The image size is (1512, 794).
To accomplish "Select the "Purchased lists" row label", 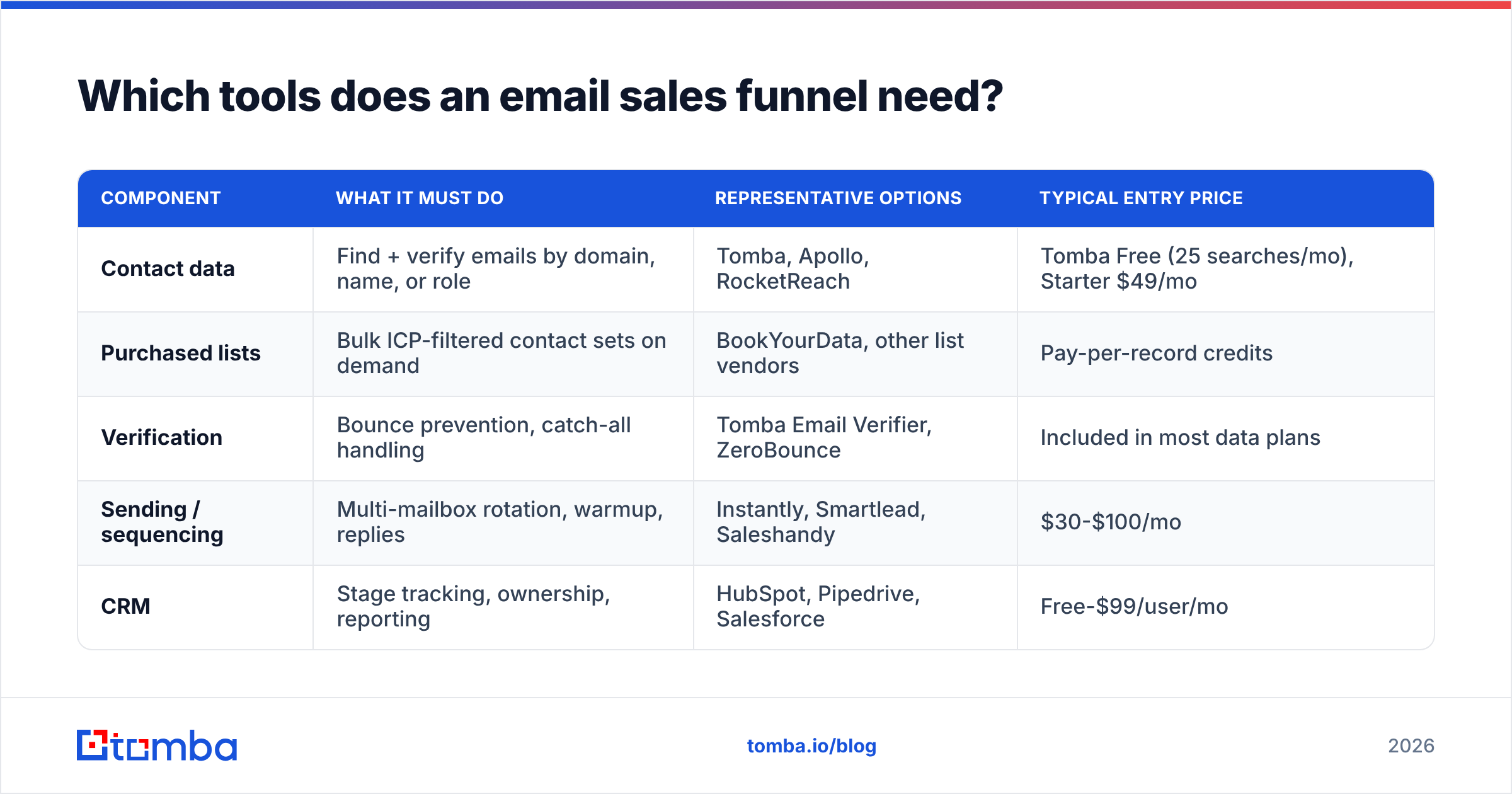I will coord(181,354).
